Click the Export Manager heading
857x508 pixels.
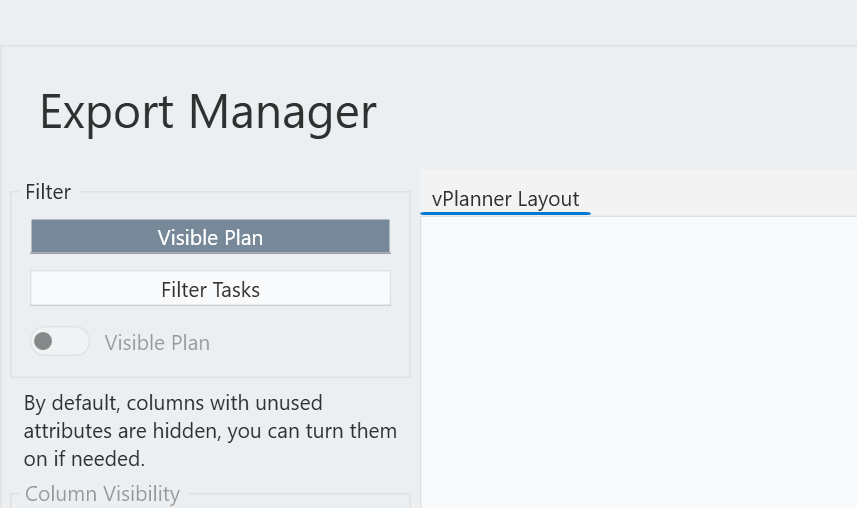click(x=207, y=111)
